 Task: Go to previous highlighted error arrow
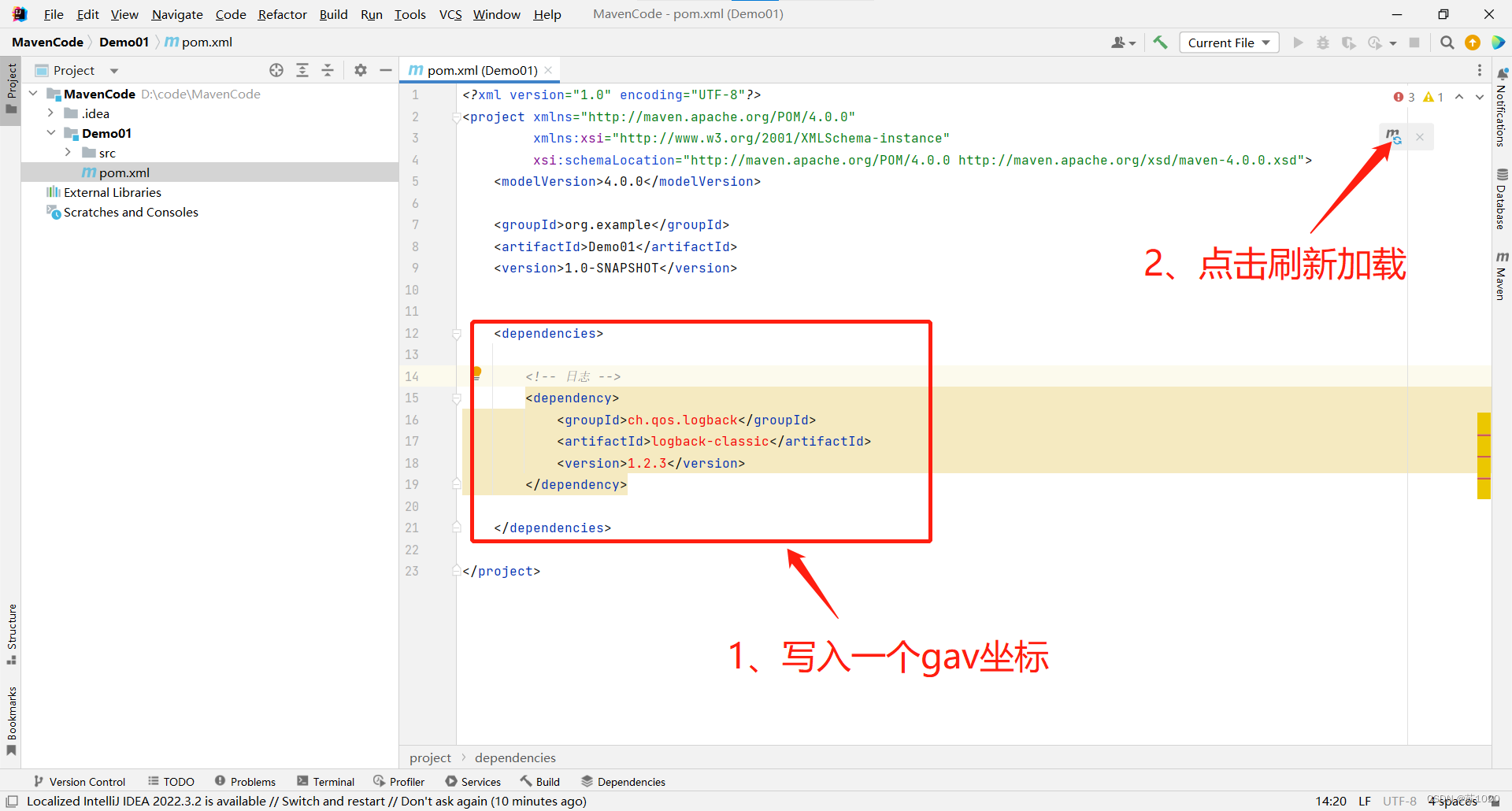click(x=1459, y=97)
